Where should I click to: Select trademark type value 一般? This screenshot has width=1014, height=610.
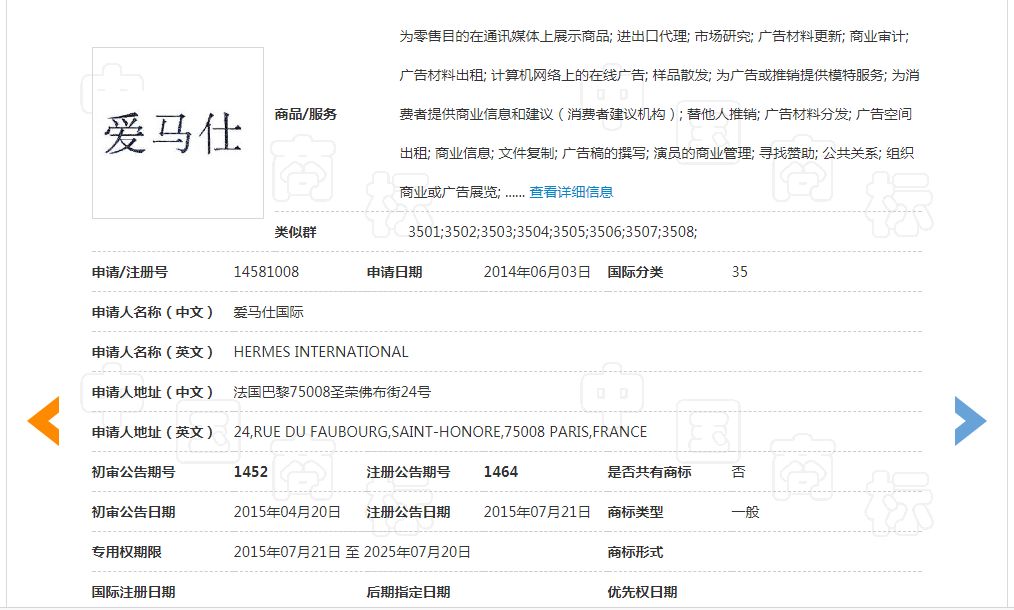(745, 512)
